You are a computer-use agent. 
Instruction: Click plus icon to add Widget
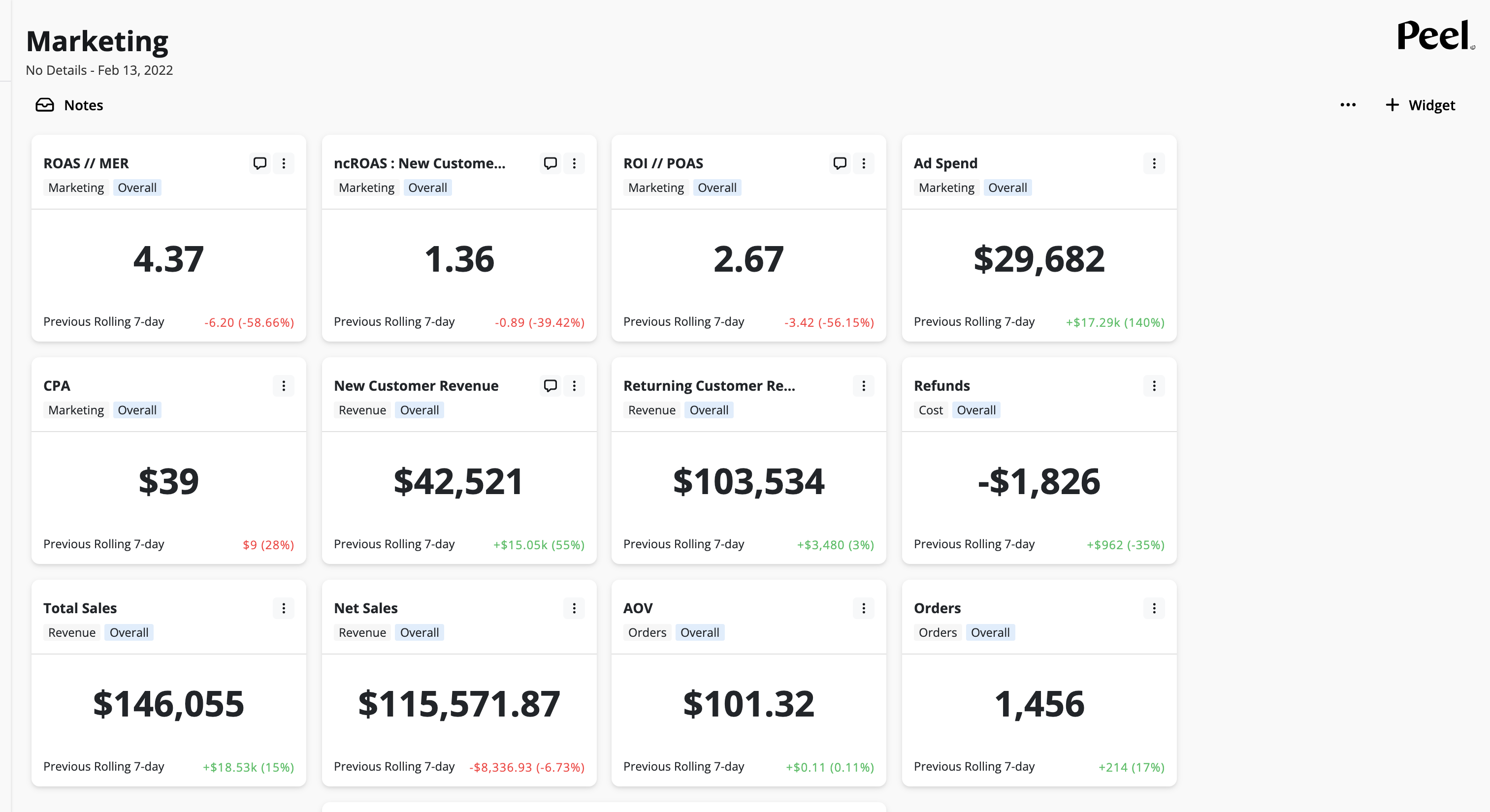(x=1392, y=105)
